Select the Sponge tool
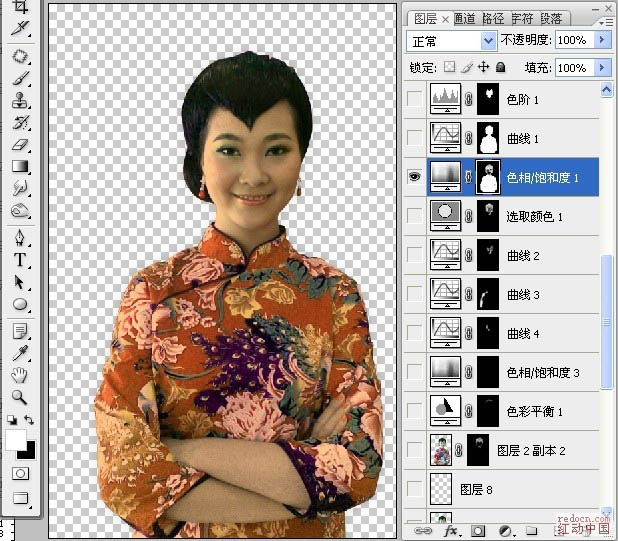The height and width of the screenshot is (541, 618). 20,210
